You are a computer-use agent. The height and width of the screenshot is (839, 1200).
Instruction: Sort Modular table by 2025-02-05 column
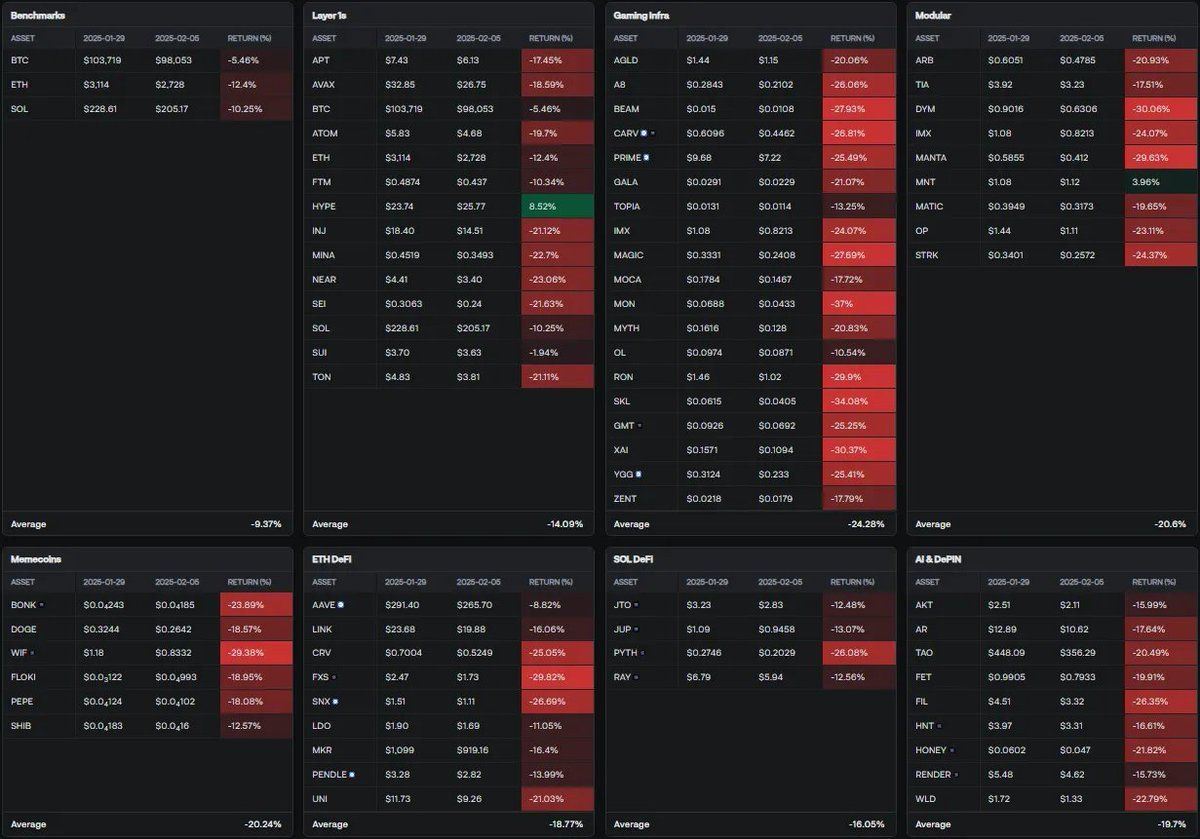click(1082, 38)
